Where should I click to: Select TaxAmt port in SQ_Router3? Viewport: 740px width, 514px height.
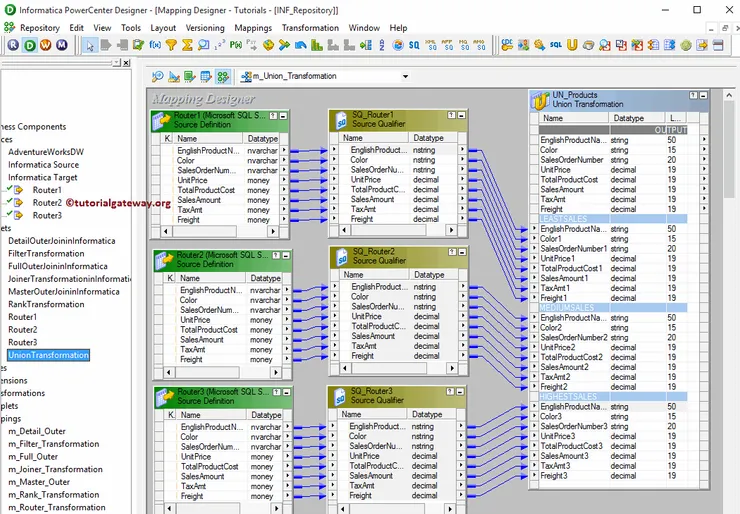362,486
